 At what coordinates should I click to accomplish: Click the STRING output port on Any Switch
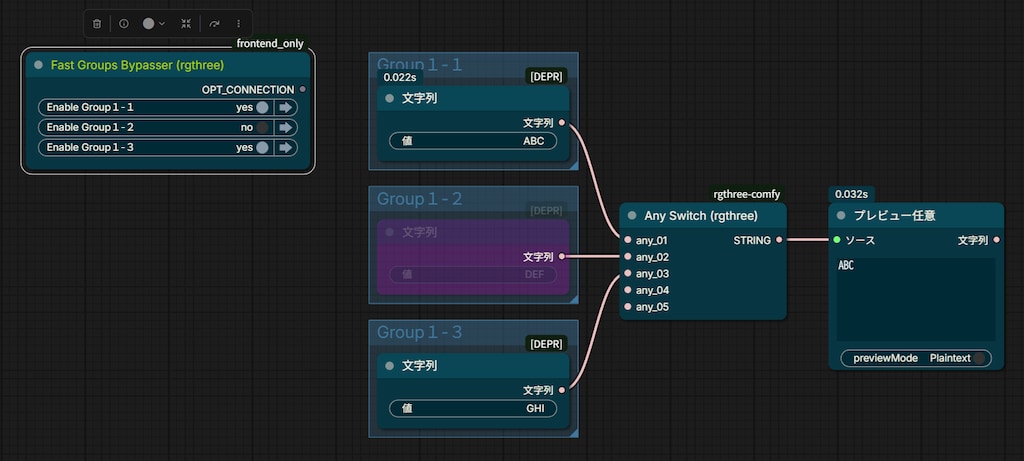pyautogui.click(x=778, y=240)
